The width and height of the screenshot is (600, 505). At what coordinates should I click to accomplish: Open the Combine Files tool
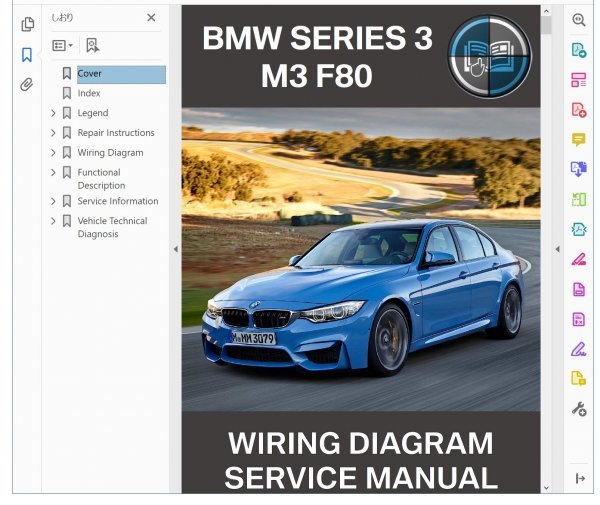click(x=579, y=169)
